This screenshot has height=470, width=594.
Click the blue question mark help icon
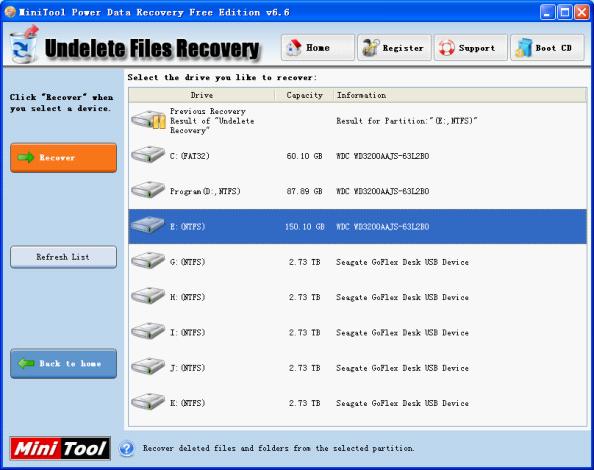point(127,448)
